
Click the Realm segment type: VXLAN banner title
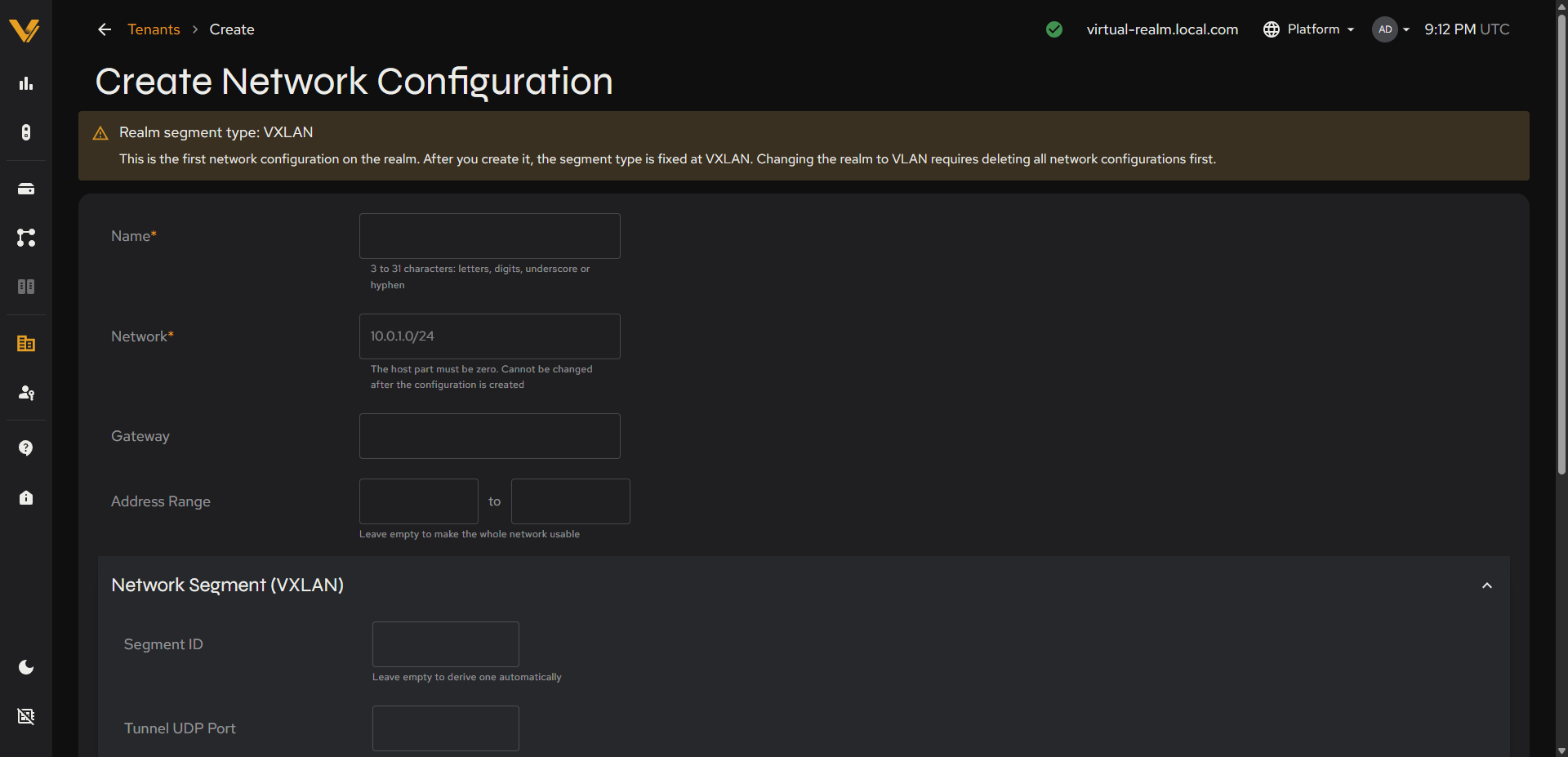[x=216, y=132]
